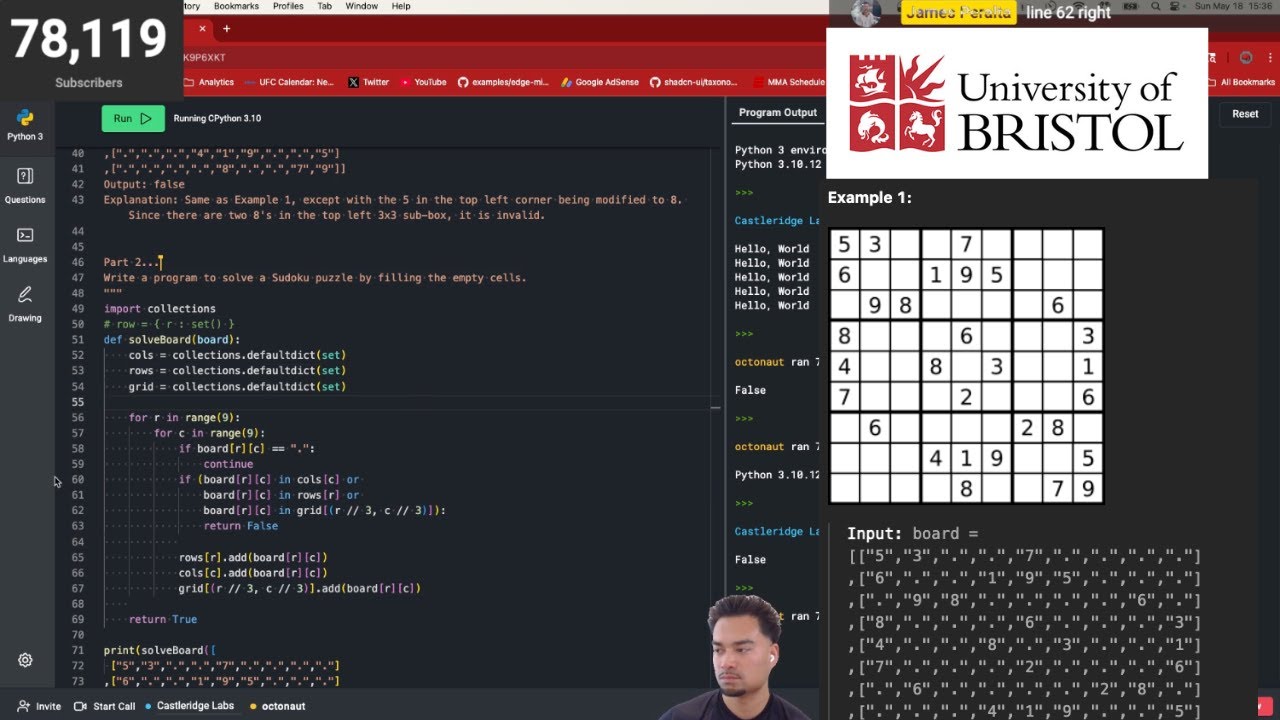1280x720 pixels.
Task: Select the Castleridge Labs participant
Action: tap(195, 706)
